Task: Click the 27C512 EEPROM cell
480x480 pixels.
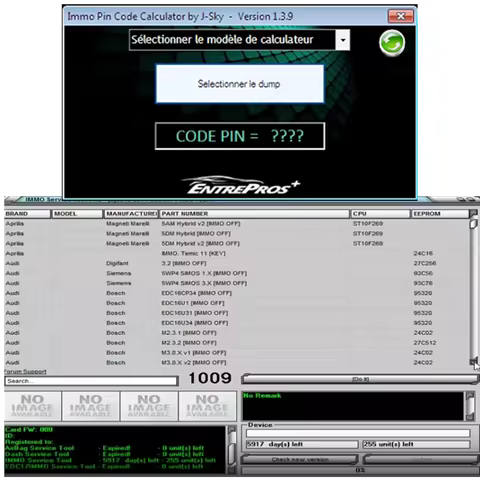Action: [x=425, y=343]
